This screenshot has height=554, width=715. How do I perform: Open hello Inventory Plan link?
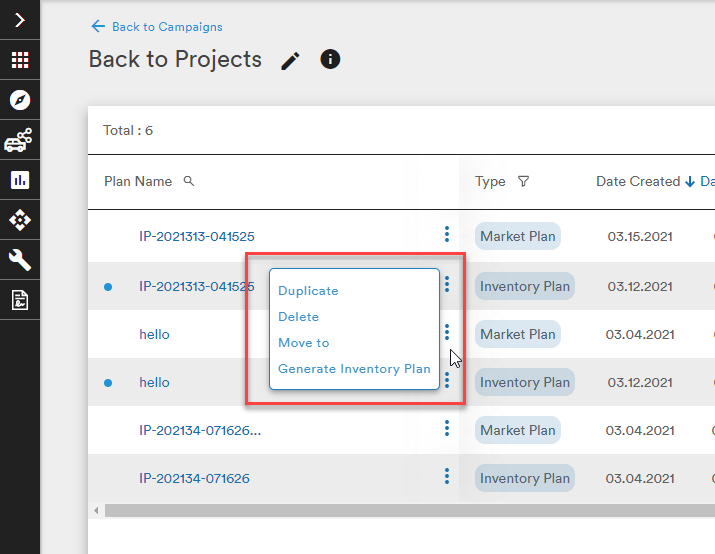[154, 383]
